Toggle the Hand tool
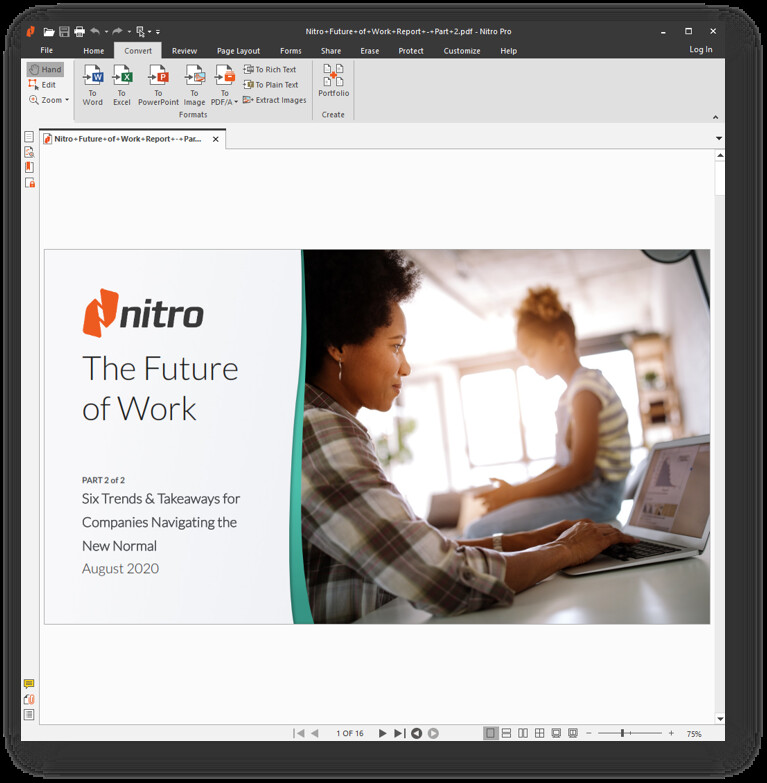Screen dimensions: 767x783 pyautogui.click(x=45, y=70)
